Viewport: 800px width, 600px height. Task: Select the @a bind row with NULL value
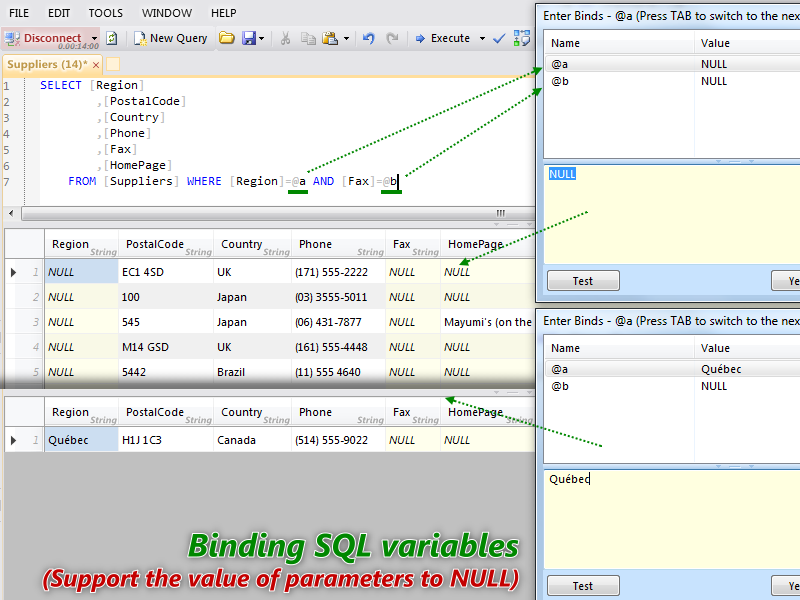(x=672, y=64)
